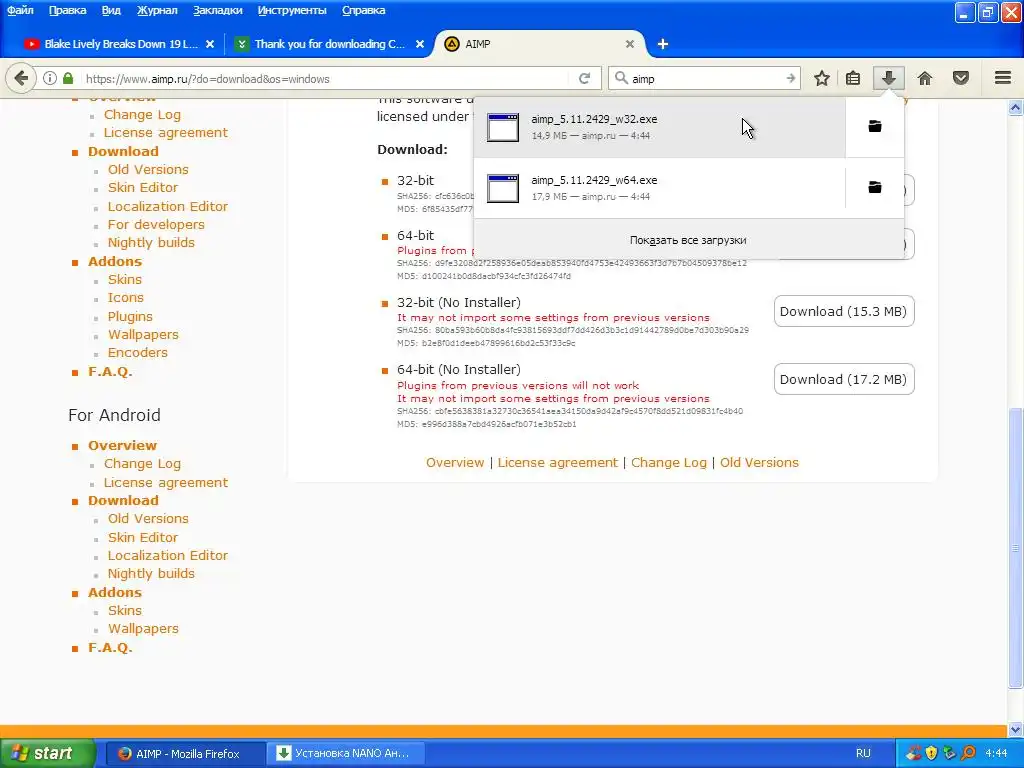
Task: Open the Правка menu
Action: pyautogui.click(x=67, y=10)
